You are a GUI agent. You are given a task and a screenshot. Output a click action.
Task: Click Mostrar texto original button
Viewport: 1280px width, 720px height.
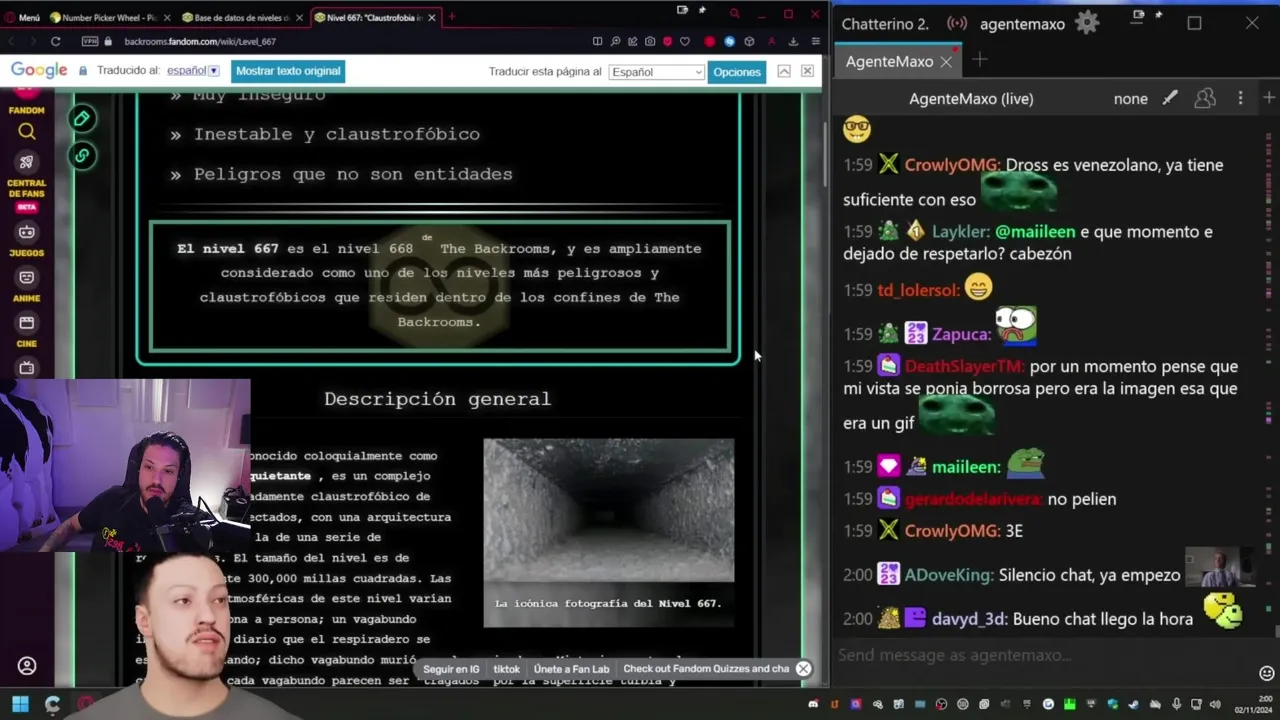point(288,71)
